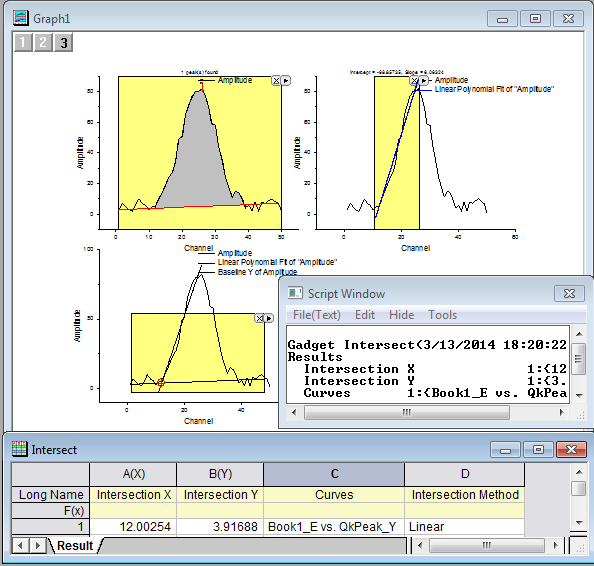This screenshot has width=594, height=566.
Task: Open File(Text) menu in Script Window
Action: click(317, 315)
